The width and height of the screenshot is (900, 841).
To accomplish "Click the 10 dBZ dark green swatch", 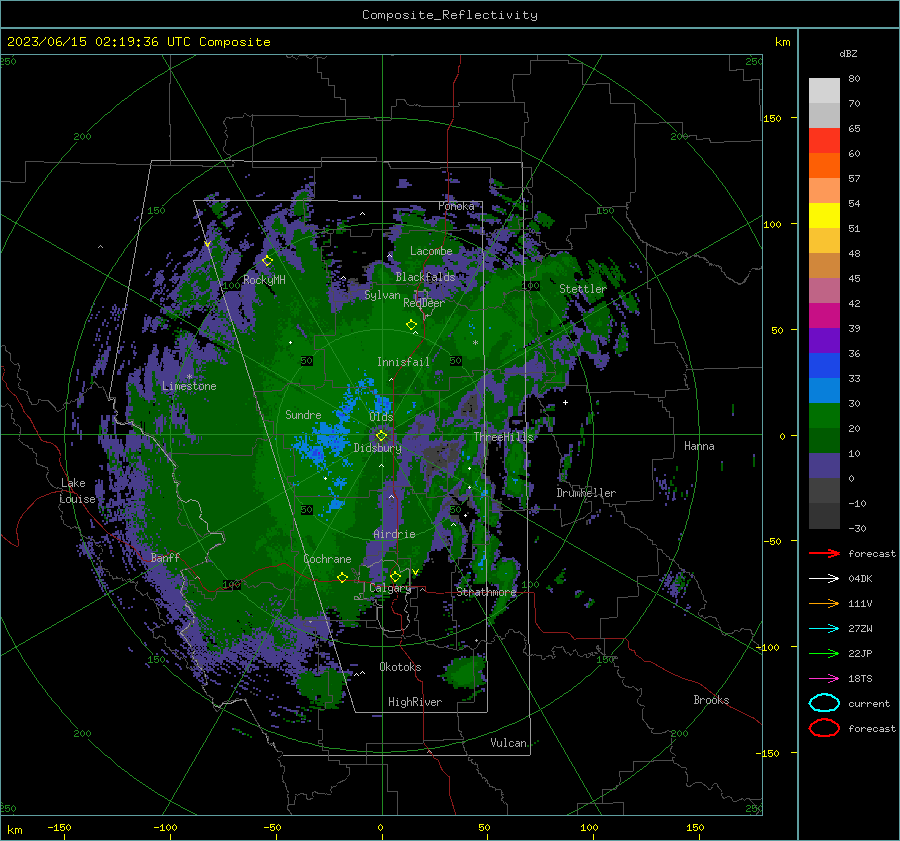I will click(x=824, y=441).
